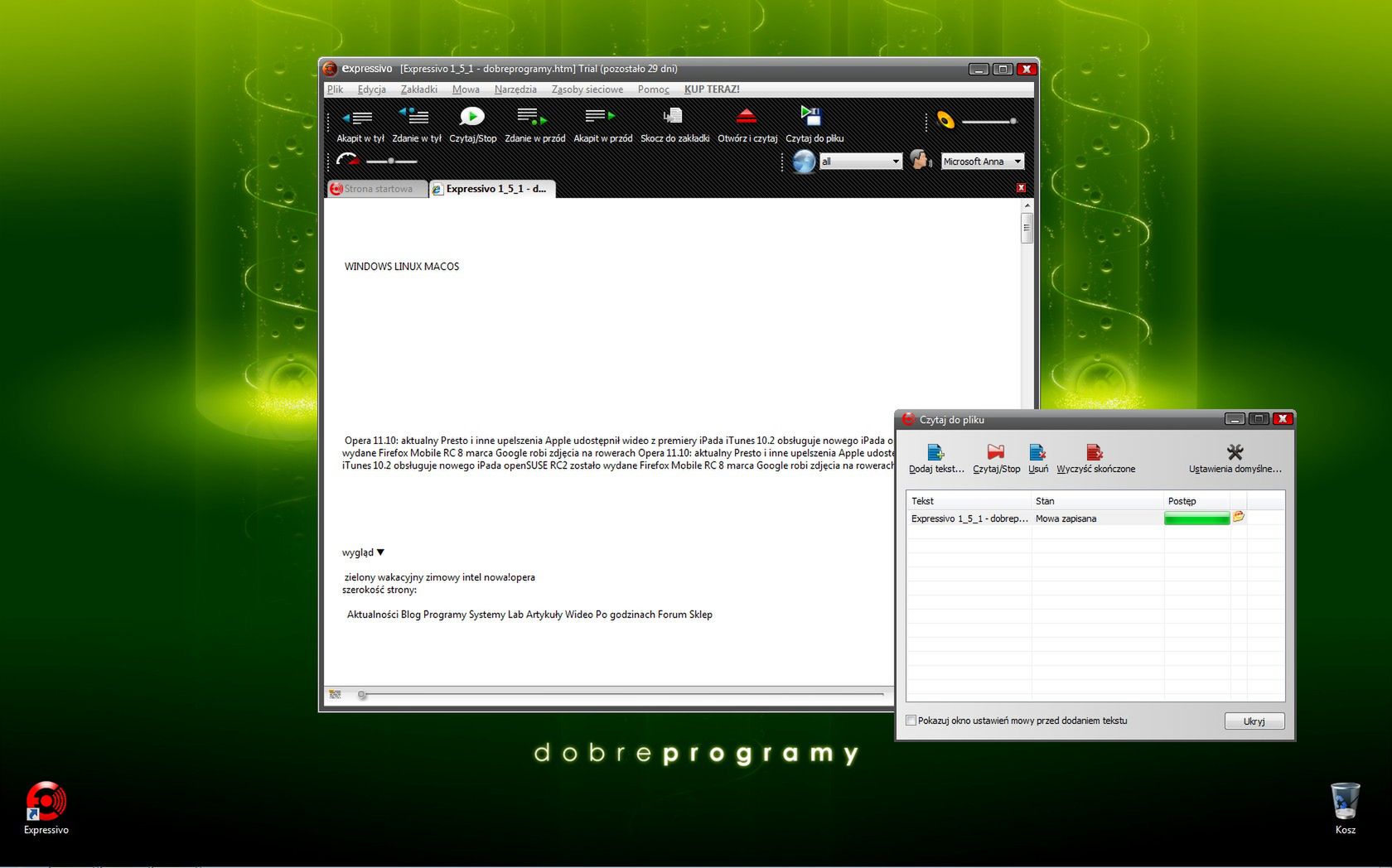Skip forward a sentence with Zdanie w przód

[x=534, y=125]
